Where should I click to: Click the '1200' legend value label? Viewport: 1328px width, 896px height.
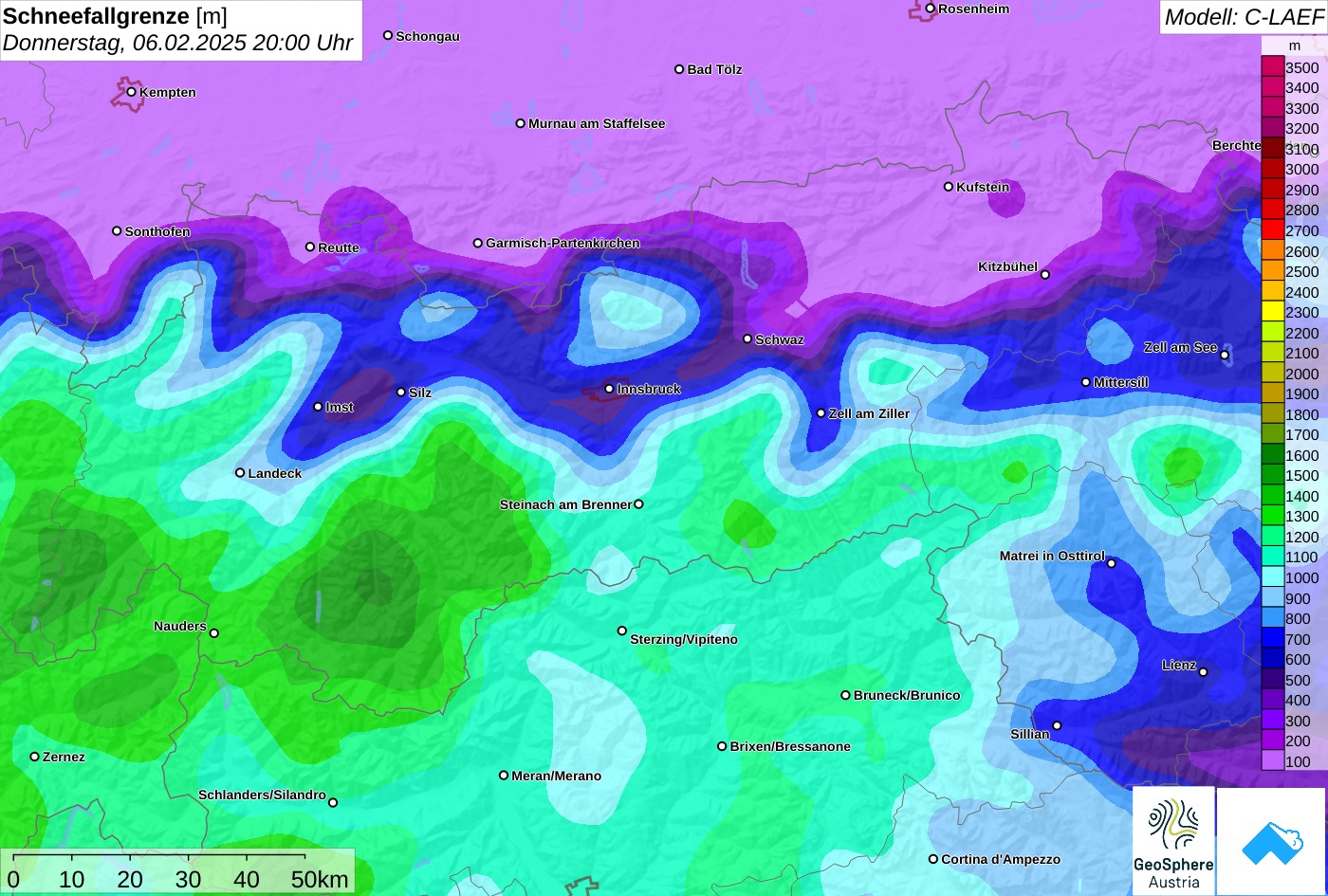tap(1302, 537)
